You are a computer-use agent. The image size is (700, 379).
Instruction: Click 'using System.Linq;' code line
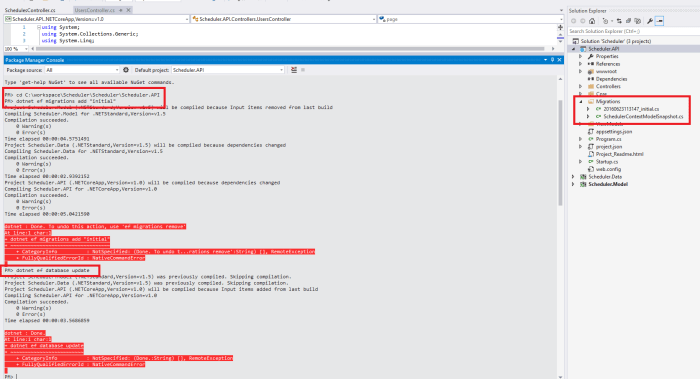(68, 41)
